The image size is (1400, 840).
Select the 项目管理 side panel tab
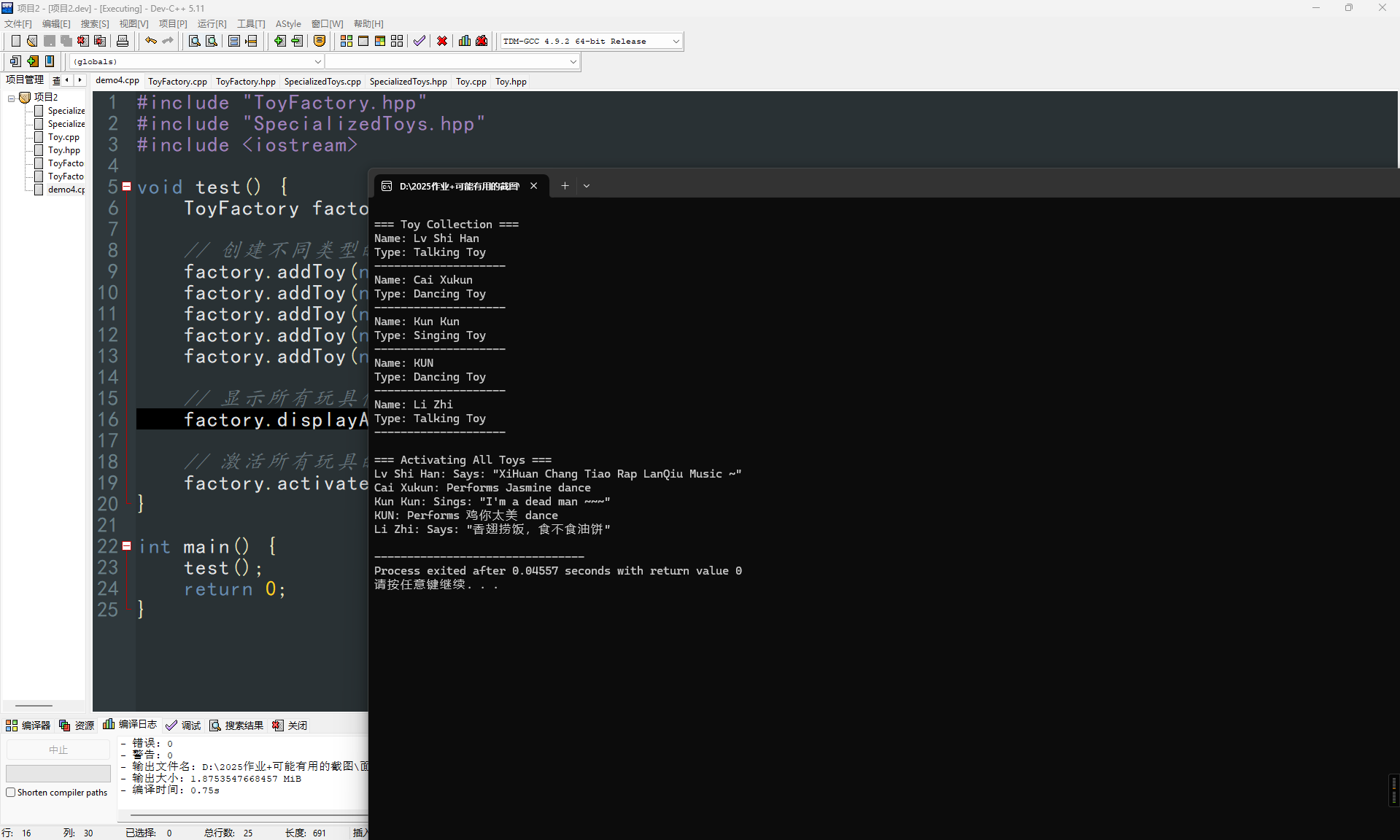(25, 80)
